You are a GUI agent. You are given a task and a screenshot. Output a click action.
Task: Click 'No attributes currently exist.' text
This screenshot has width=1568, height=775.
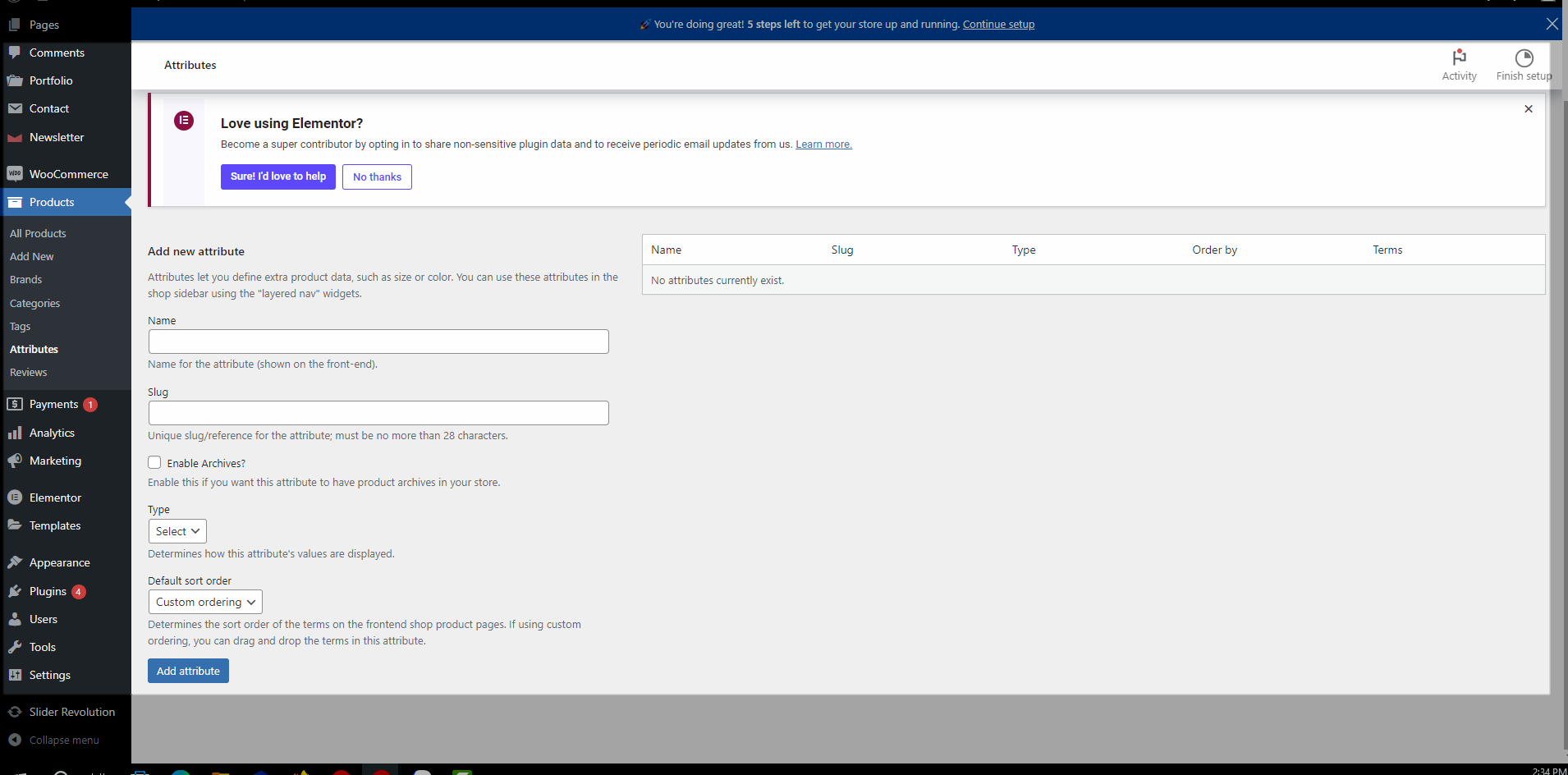(x=718, y=280)
